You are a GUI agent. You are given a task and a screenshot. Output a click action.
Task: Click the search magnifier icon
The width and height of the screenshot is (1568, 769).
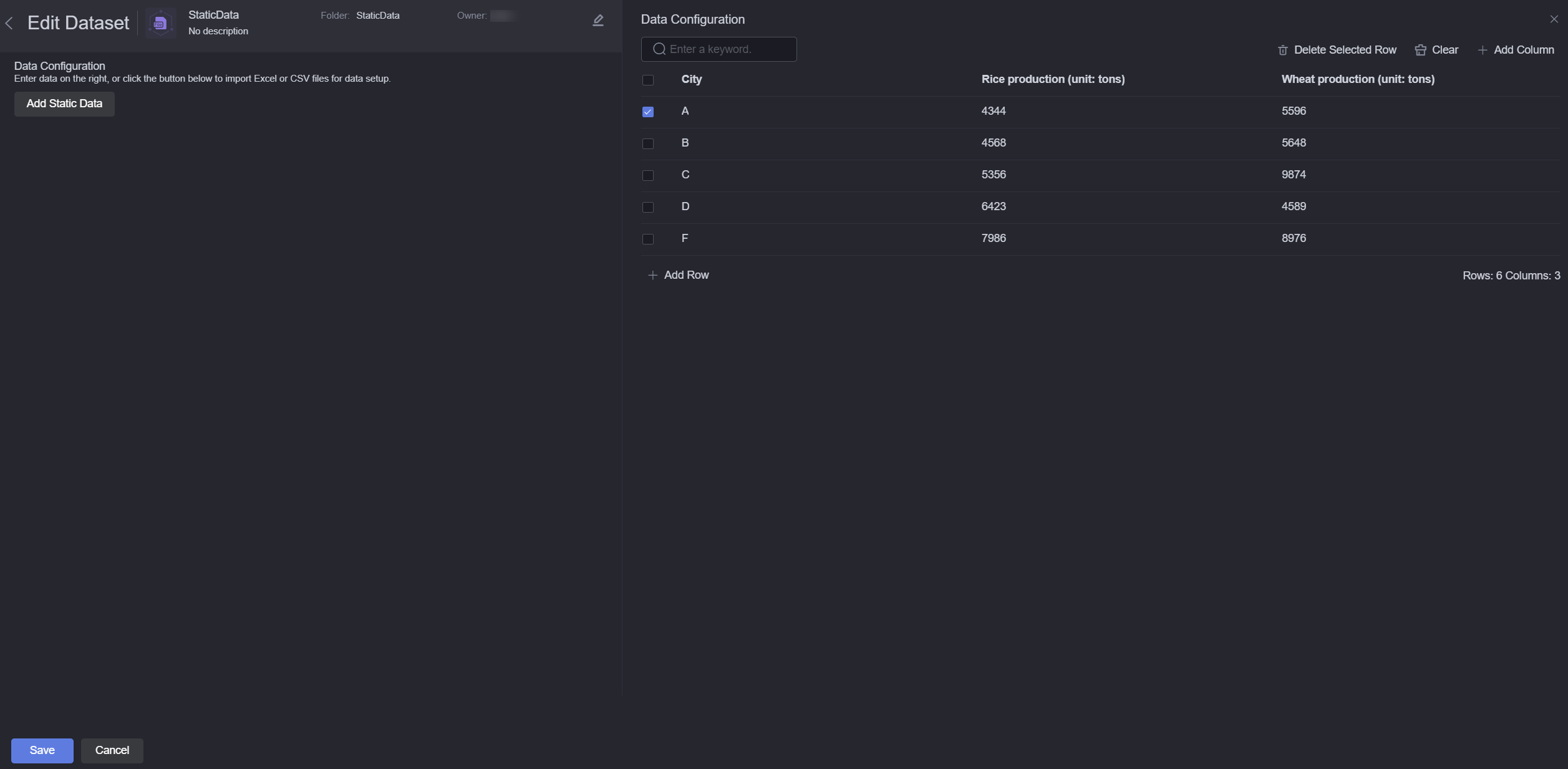659,49
